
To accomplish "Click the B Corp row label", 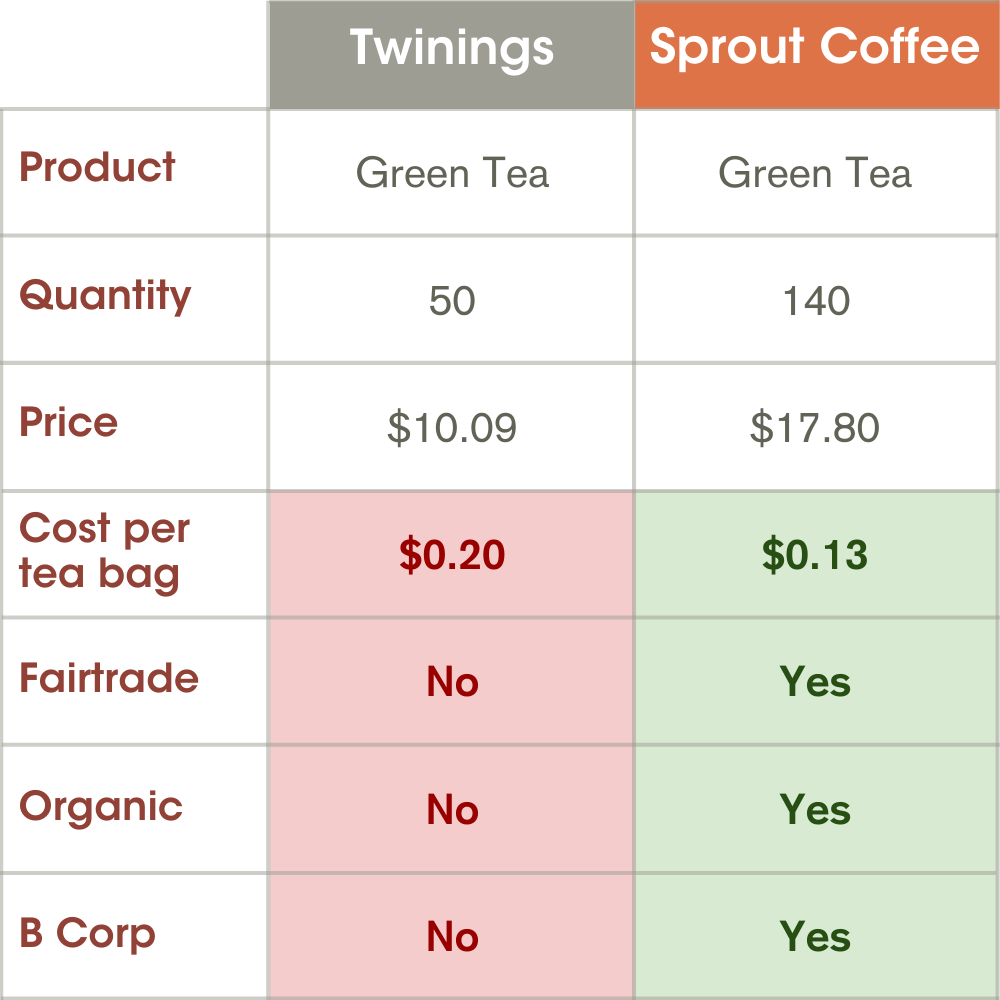I will [x=88, y=934].
